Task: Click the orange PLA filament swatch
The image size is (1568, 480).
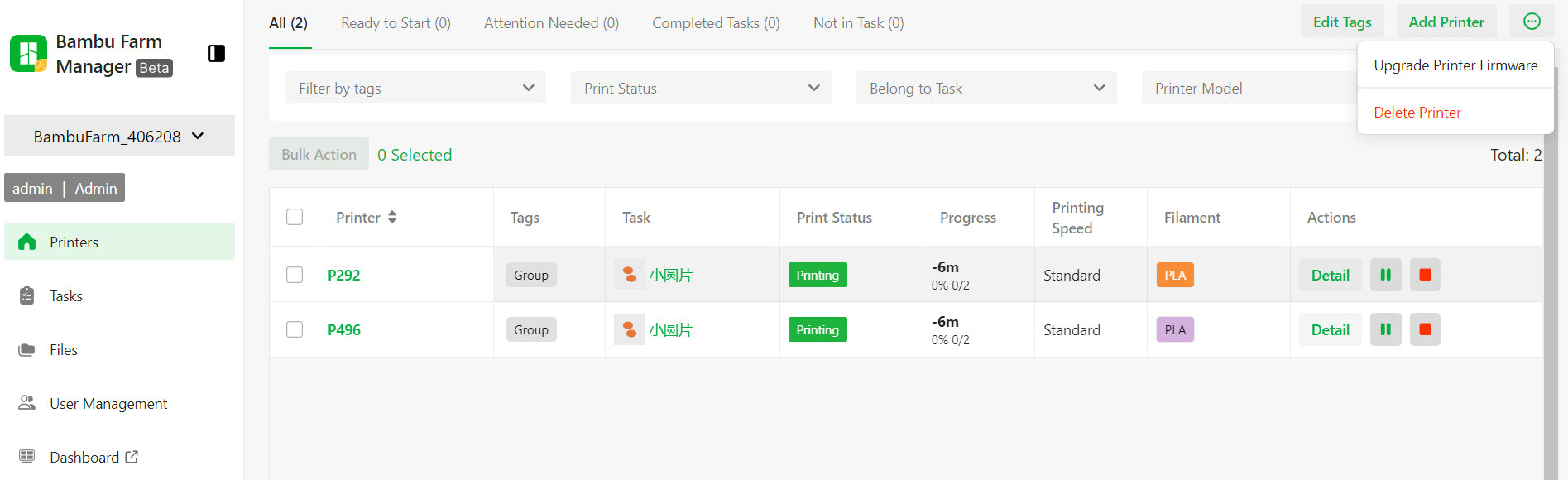Action: pos(1175,275)
